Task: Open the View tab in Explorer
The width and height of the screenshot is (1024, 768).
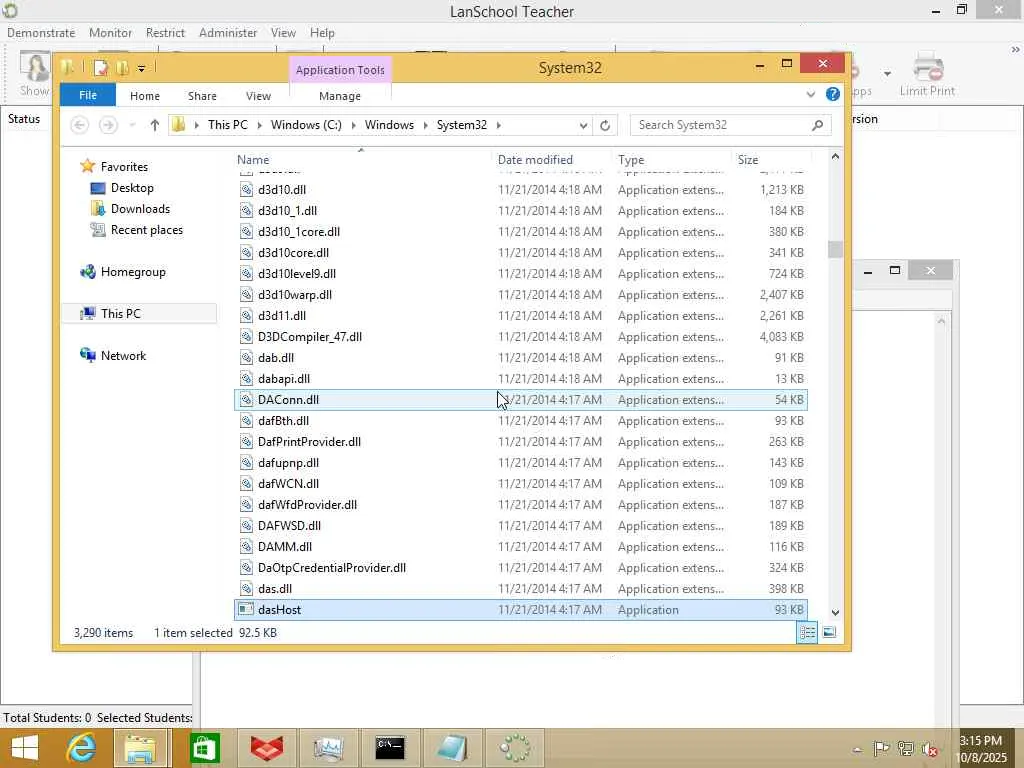Action: point(258,96)
